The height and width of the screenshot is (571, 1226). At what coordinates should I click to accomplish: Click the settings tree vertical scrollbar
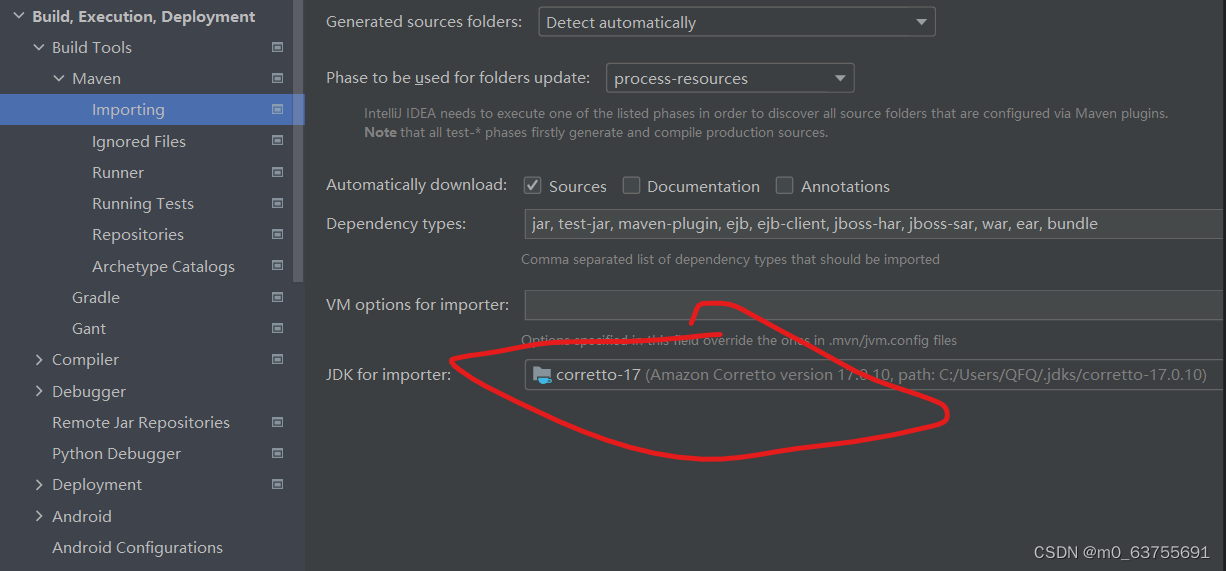point(298,140)
